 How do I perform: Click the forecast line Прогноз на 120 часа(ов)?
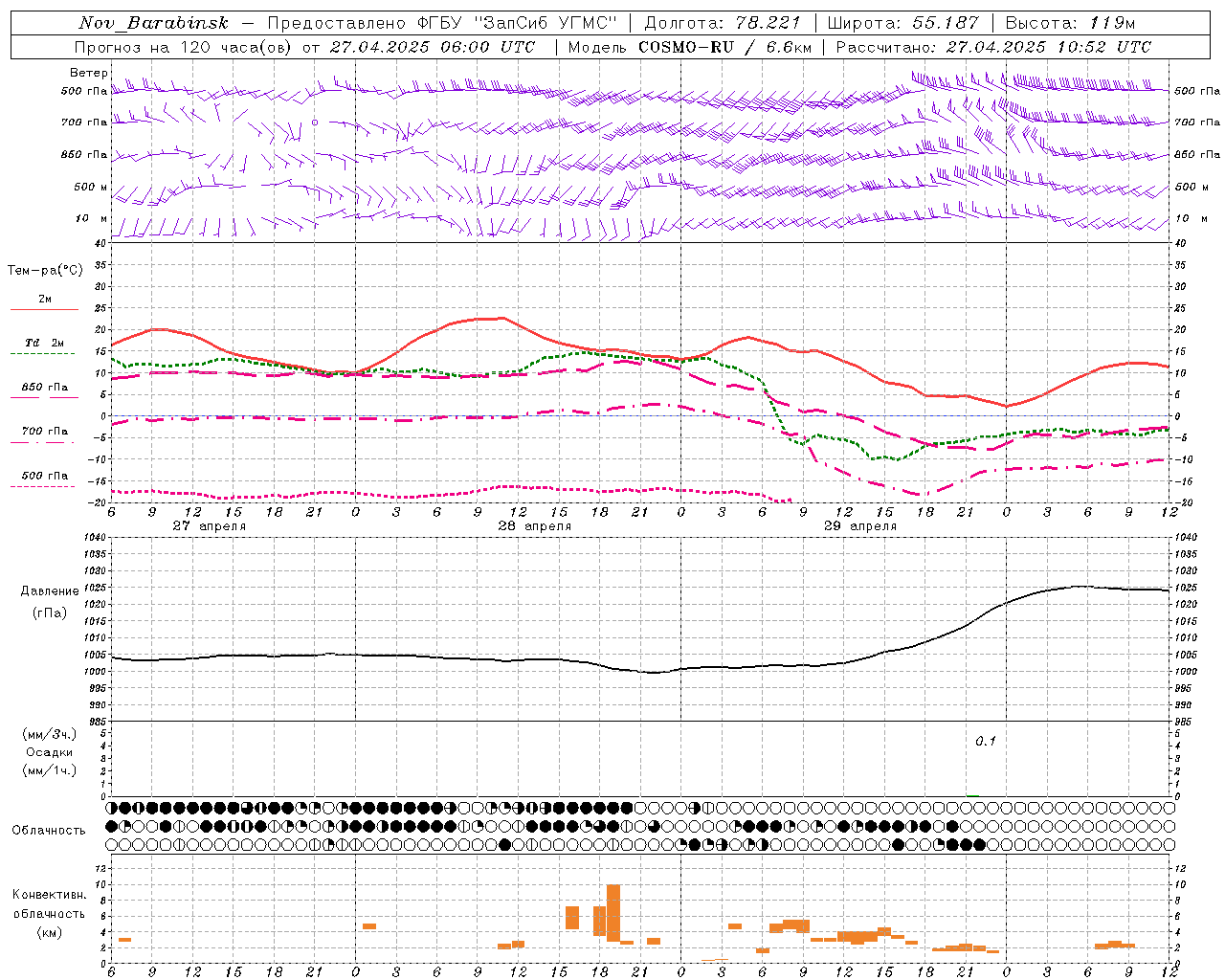coord(184,47)
